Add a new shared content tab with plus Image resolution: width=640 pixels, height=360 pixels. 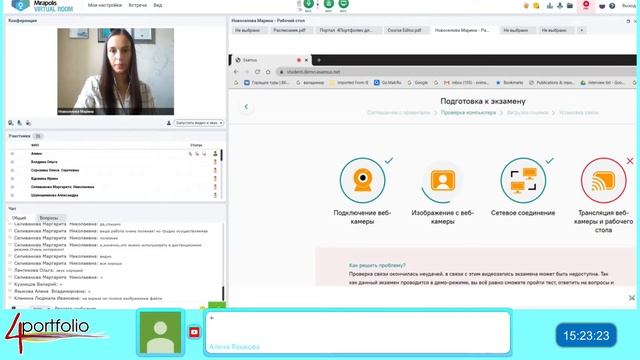pyautogui.click(x=582, y=30)
